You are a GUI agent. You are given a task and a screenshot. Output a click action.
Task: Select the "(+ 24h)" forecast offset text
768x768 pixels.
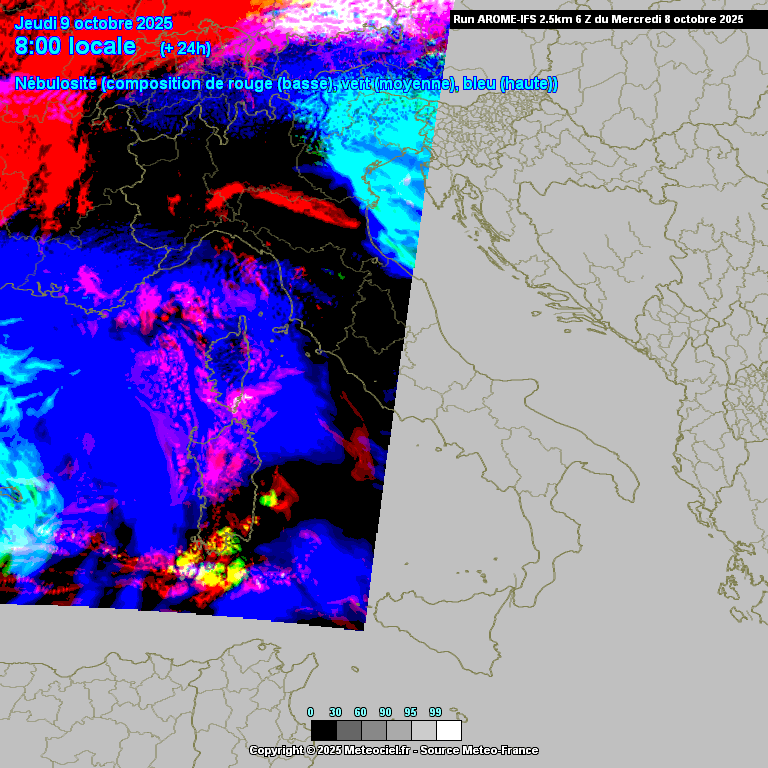(x=185, y=48)
